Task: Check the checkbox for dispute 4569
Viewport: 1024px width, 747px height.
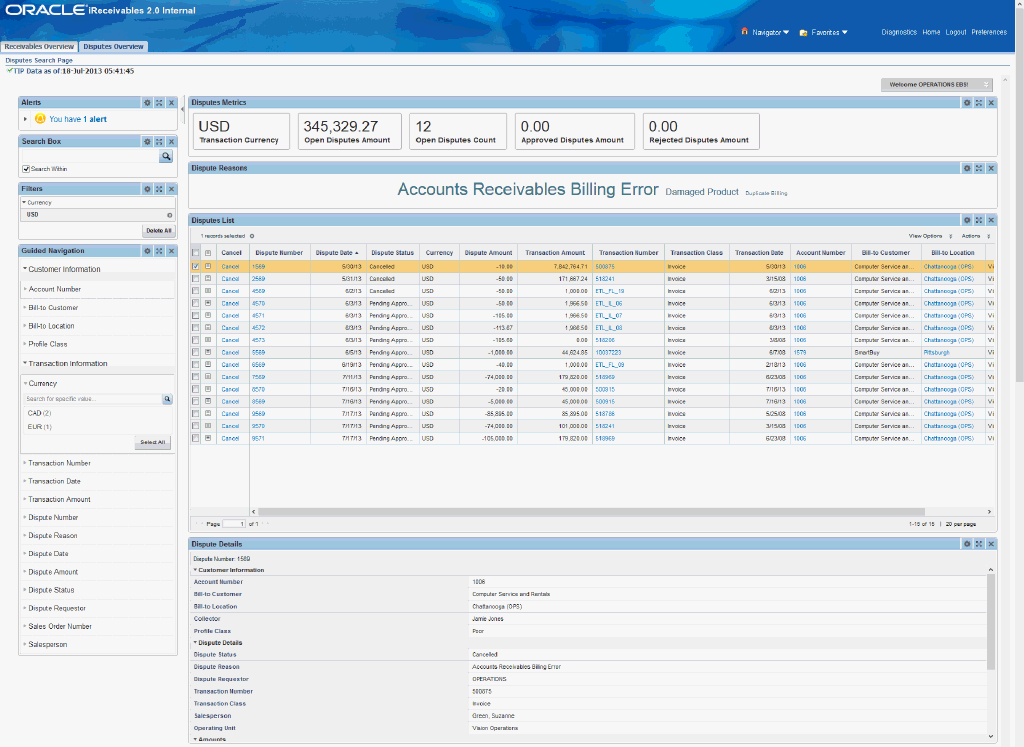Action: tap(195, 291)
